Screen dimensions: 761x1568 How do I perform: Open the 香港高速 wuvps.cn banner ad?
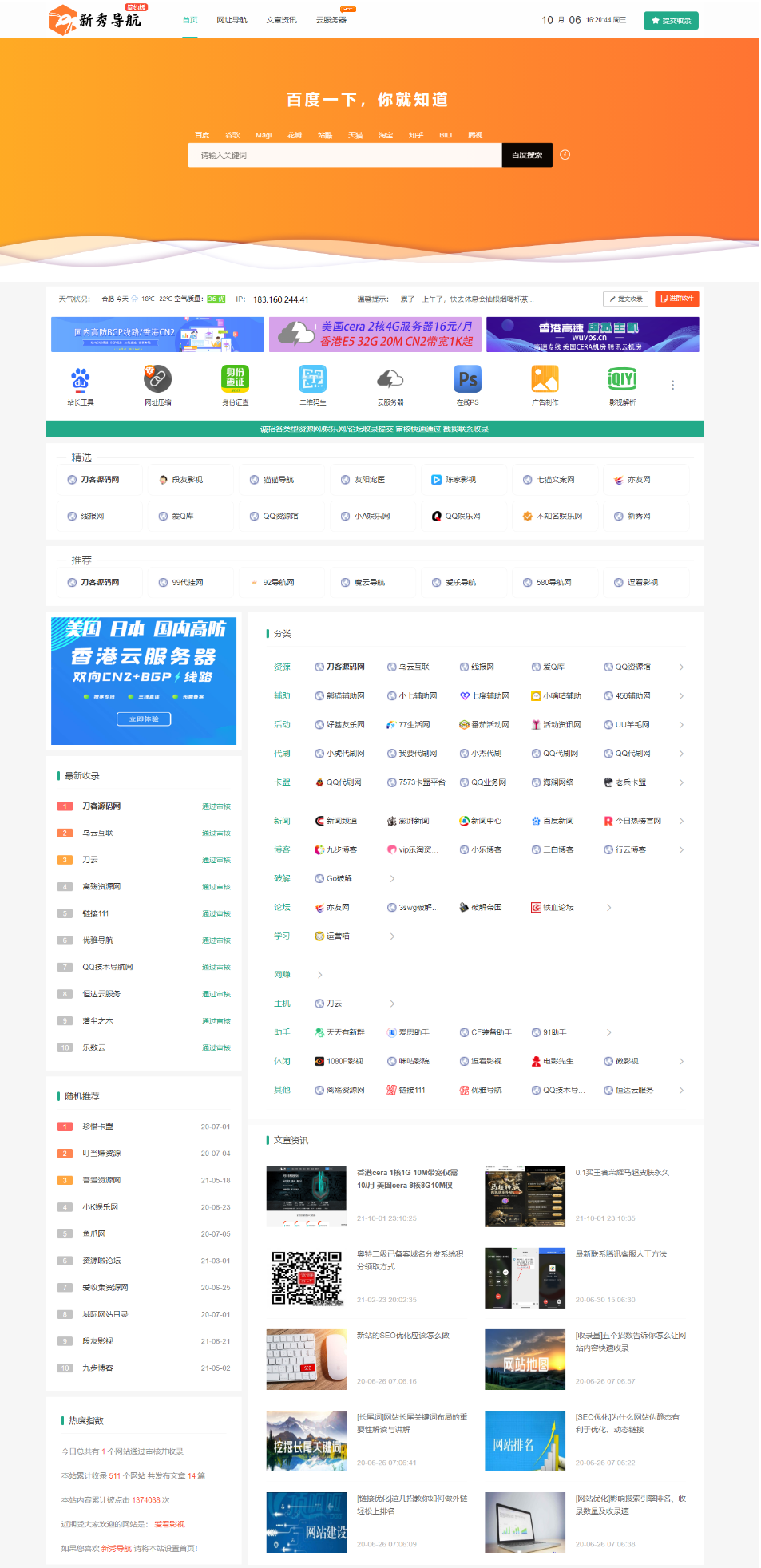593,335
